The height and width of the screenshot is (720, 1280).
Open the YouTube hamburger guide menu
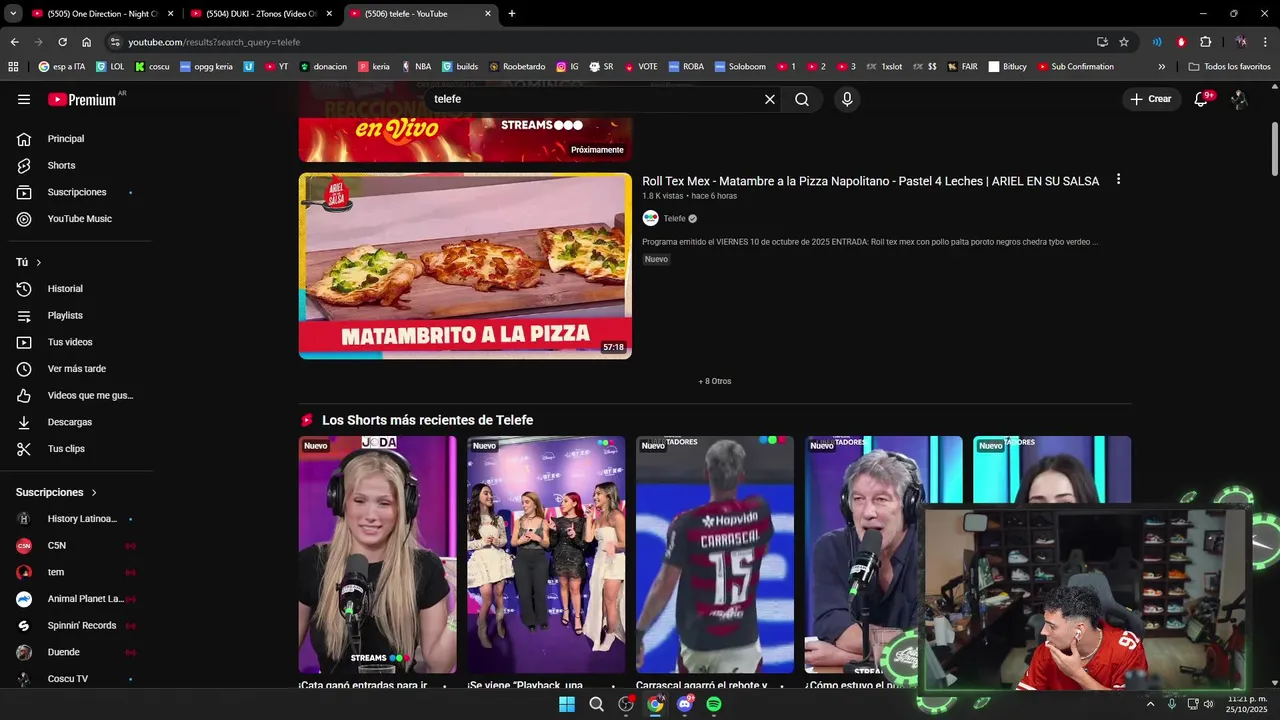[24, 99]
